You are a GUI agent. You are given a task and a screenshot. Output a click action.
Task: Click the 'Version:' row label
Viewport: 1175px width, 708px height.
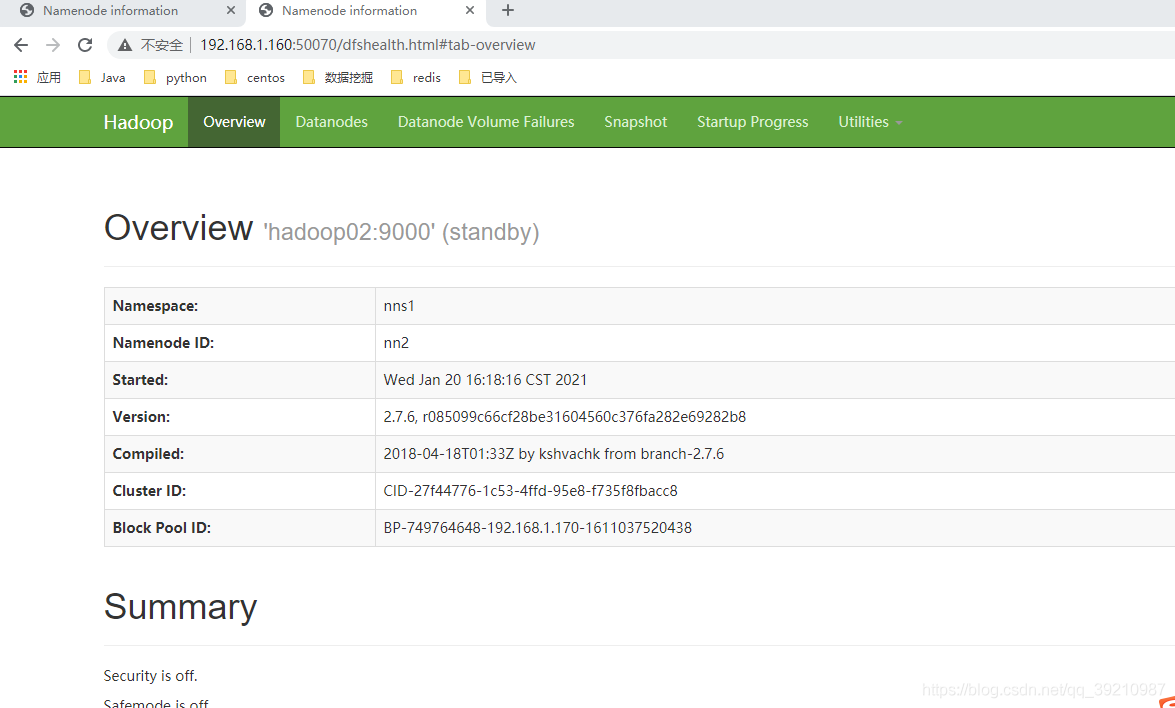click(x=141, y=417)
